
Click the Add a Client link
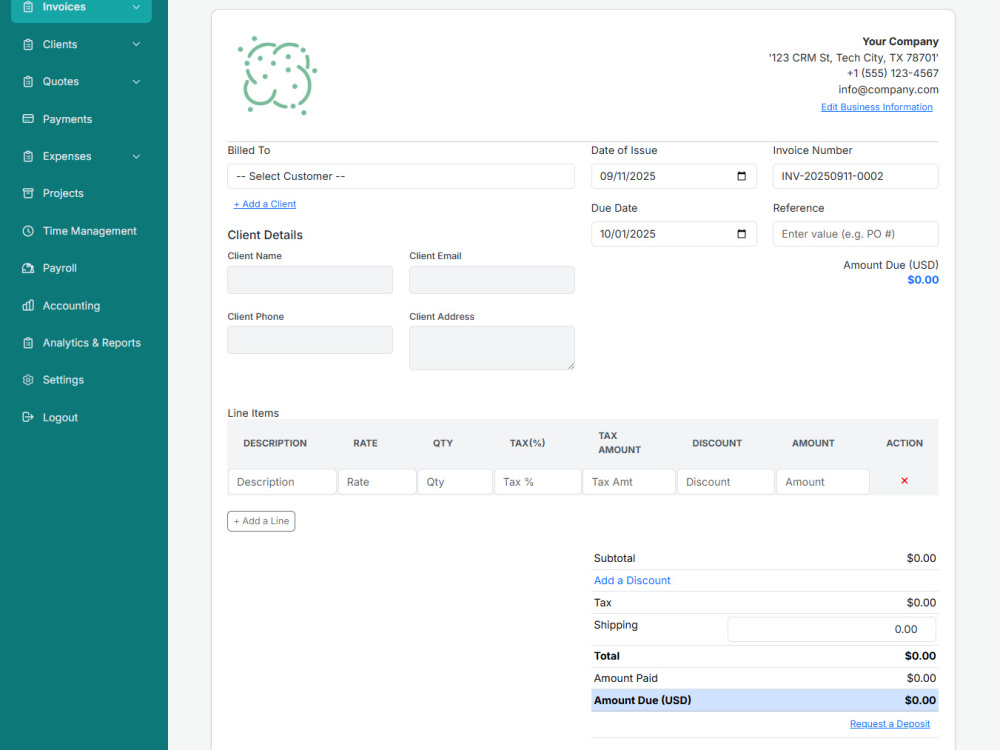(265, 204)
